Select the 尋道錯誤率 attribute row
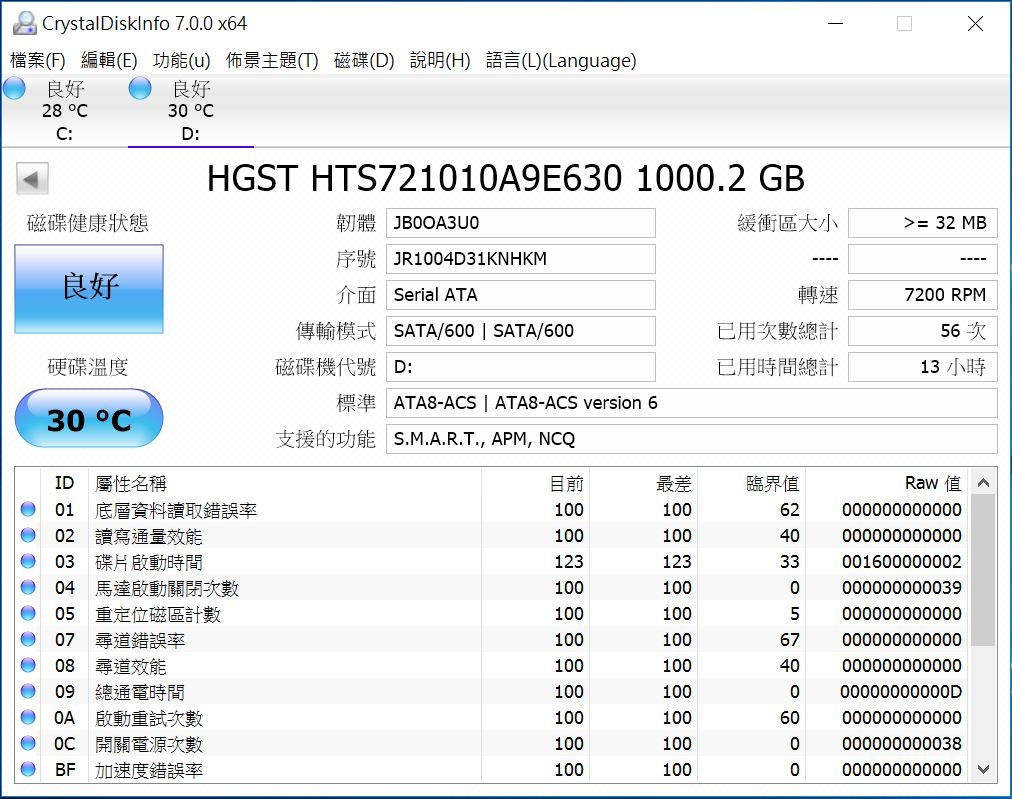 [491, 639]
